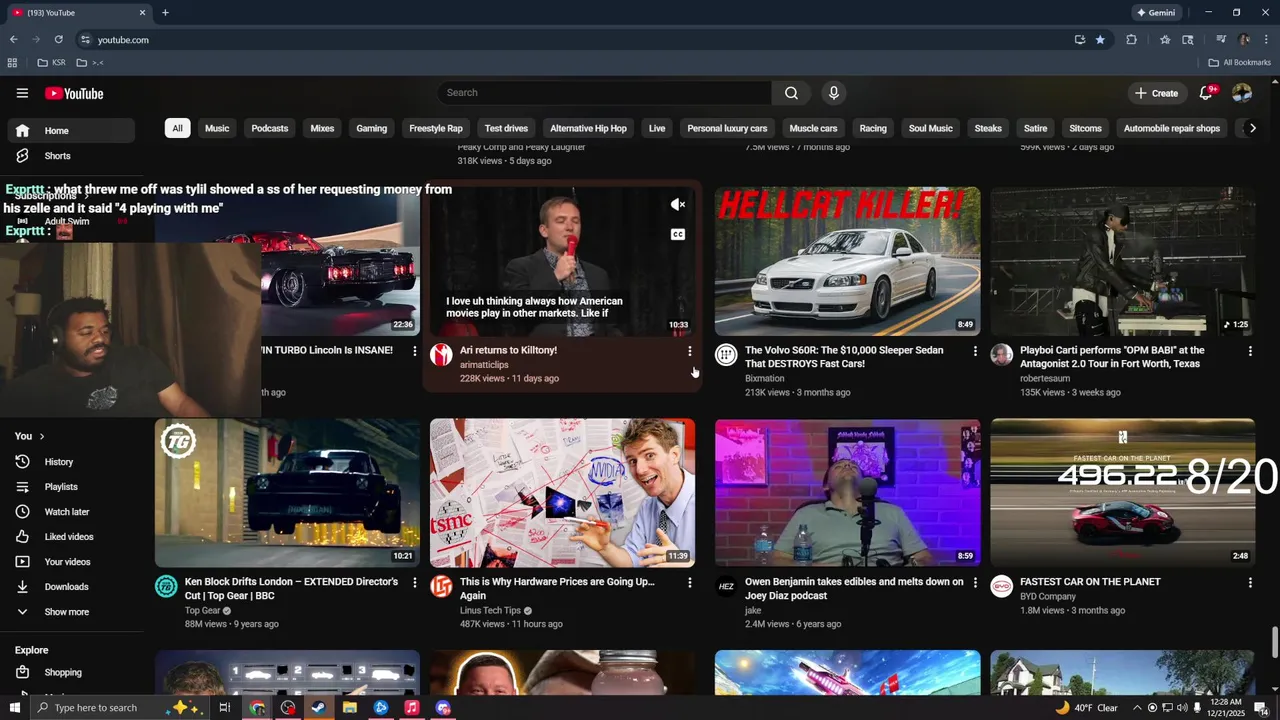Open Linus Tech Tips channel link
Viewport: 1280px width, 720px height.
click(490, 610)
